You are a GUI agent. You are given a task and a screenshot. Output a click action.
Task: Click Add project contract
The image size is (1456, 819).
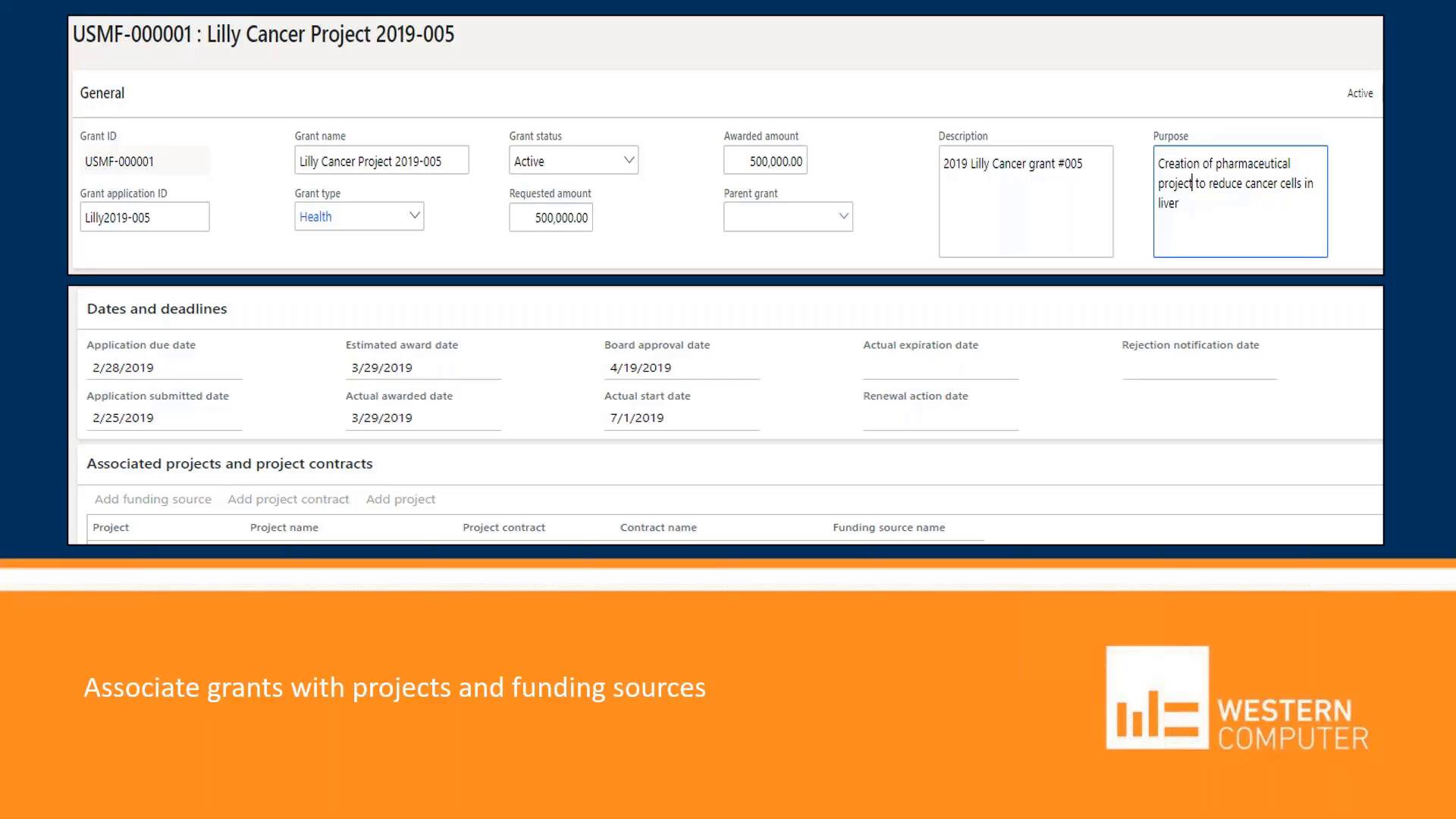click(x=288, y=499)
